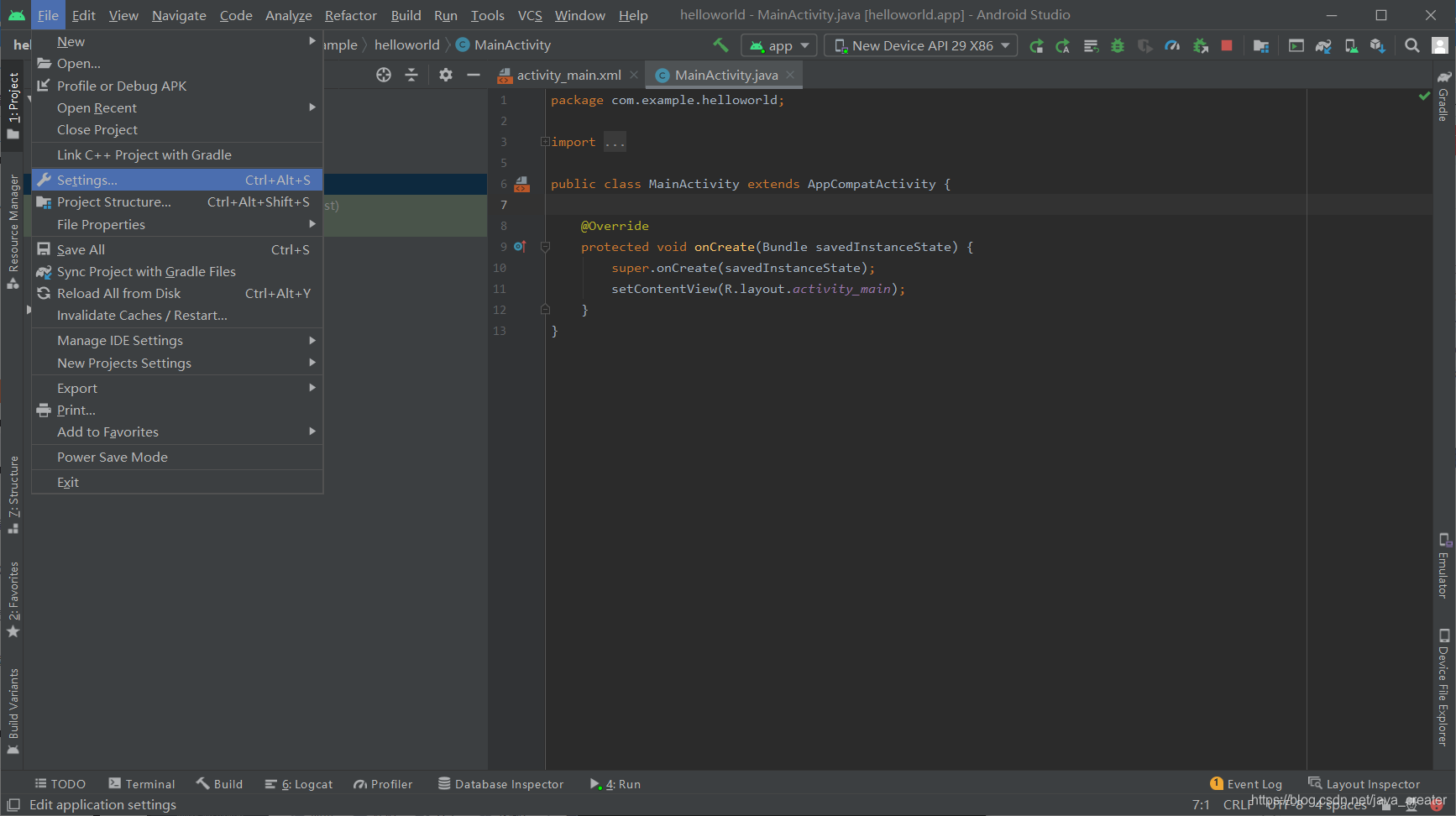Image resolution: width=1456 pixels, height=816 pixels.
Task: Click Save All in File menu
Action: click(x=177, y=249)
